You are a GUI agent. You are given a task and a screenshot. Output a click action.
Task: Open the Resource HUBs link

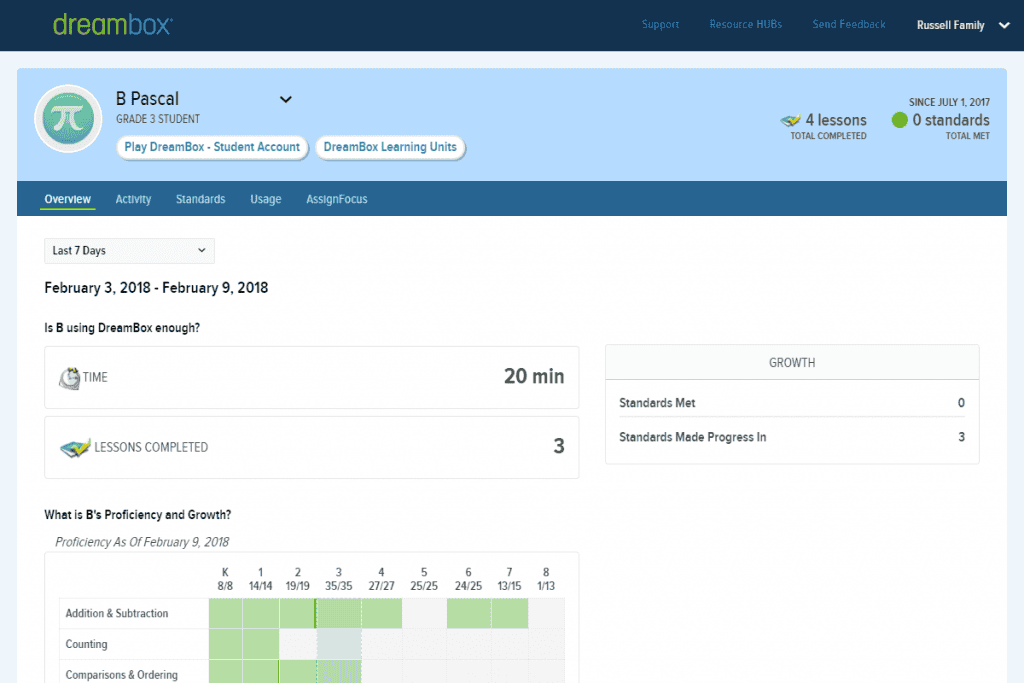[x=746, y=24]
